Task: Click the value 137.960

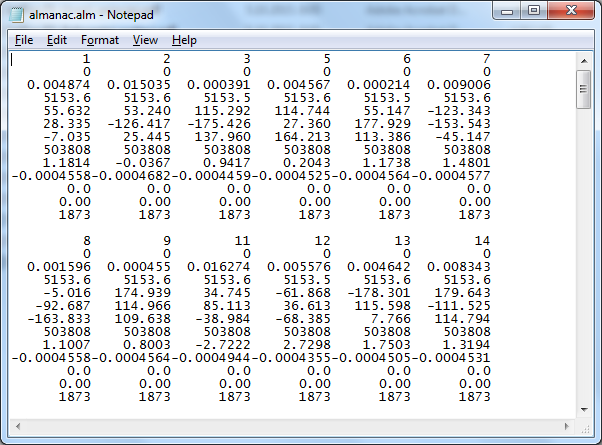Action: [223, 137]
